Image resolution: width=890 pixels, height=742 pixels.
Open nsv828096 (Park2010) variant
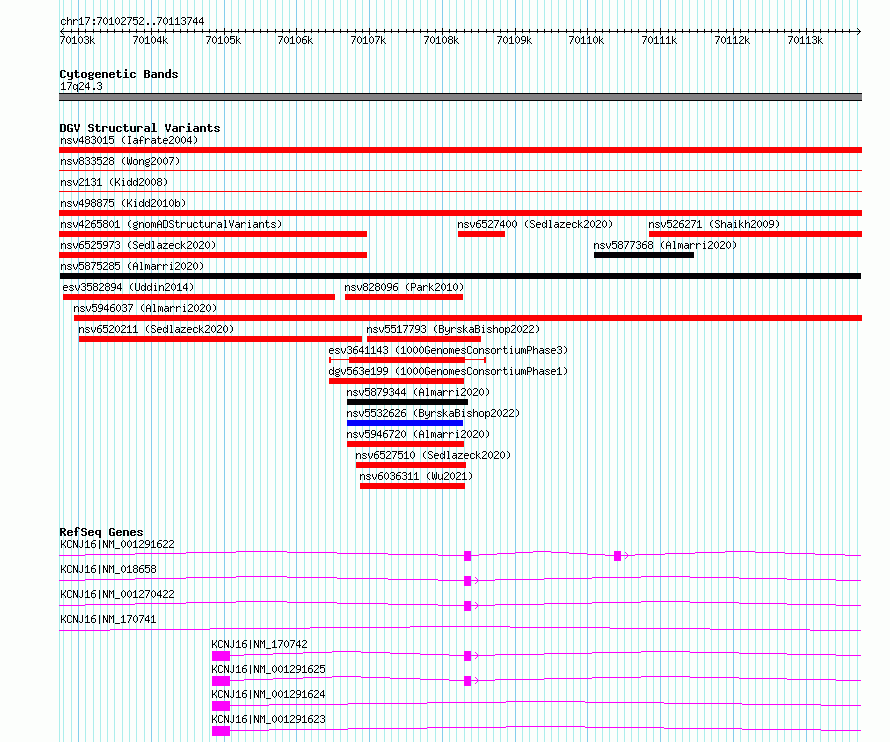pos(404,287)
